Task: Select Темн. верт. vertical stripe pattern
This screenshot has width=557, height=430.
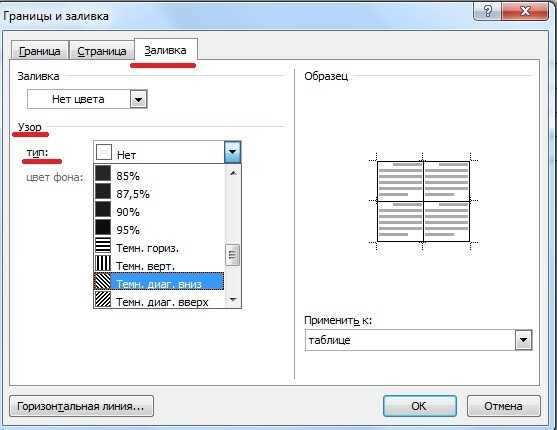Action: pyautogui.click(x=159, y=264)
